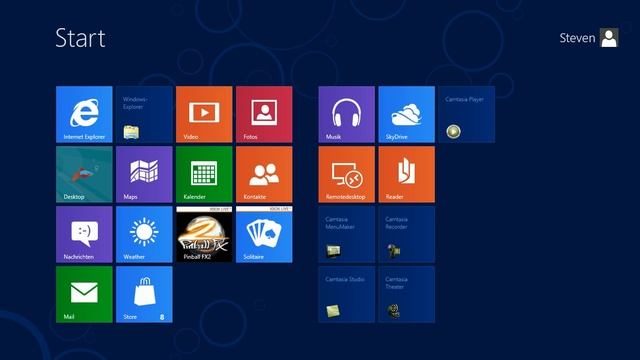Screen dimensions: 640x360
Task: Open the Weather tile
Action: (x=144, y=234)
